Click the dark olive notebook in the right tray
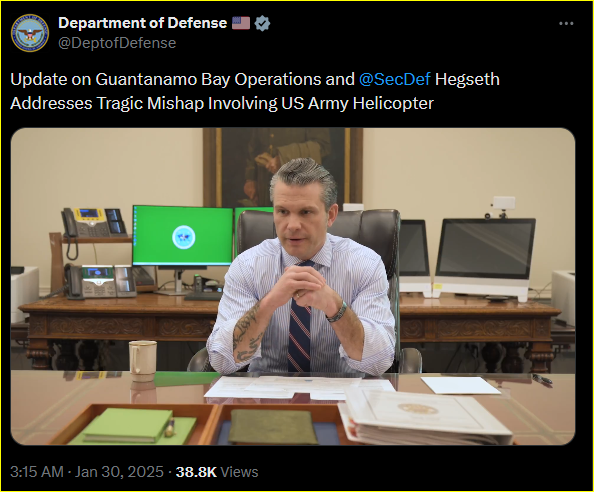 click(273, 426)
